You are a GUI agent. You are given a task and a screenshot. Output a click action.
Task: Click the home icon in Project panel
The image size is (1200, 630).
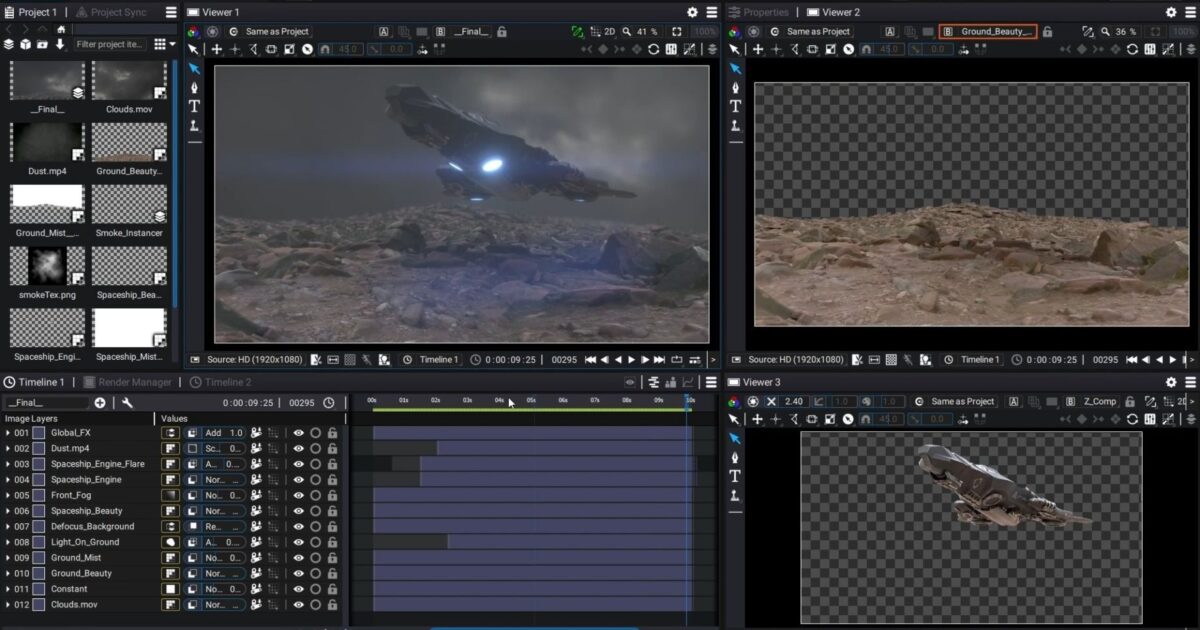coord(60,29)
